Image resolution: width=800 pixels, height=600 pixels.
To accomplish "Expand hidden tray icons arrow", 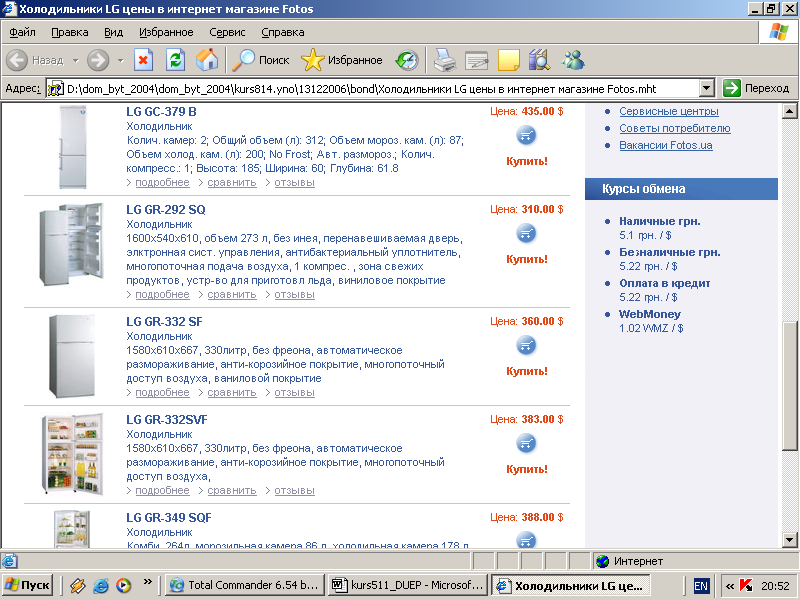I will [730, 586].
